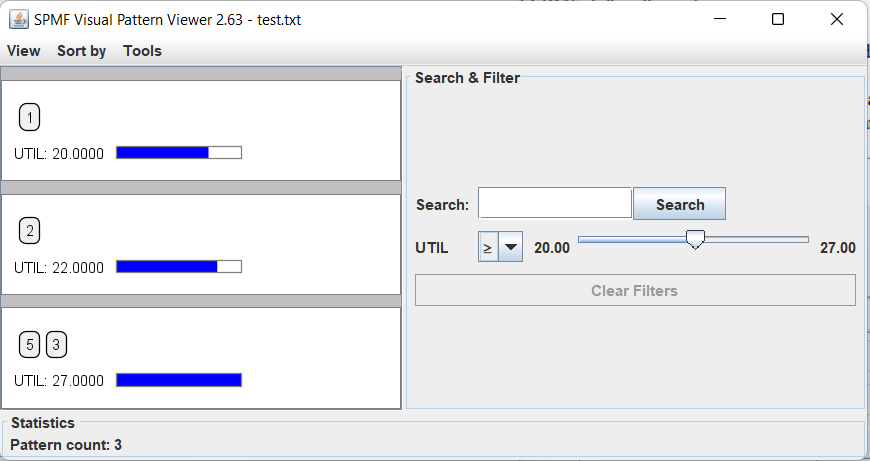
Task: Click the Clear Filters button
Action: 635,291
